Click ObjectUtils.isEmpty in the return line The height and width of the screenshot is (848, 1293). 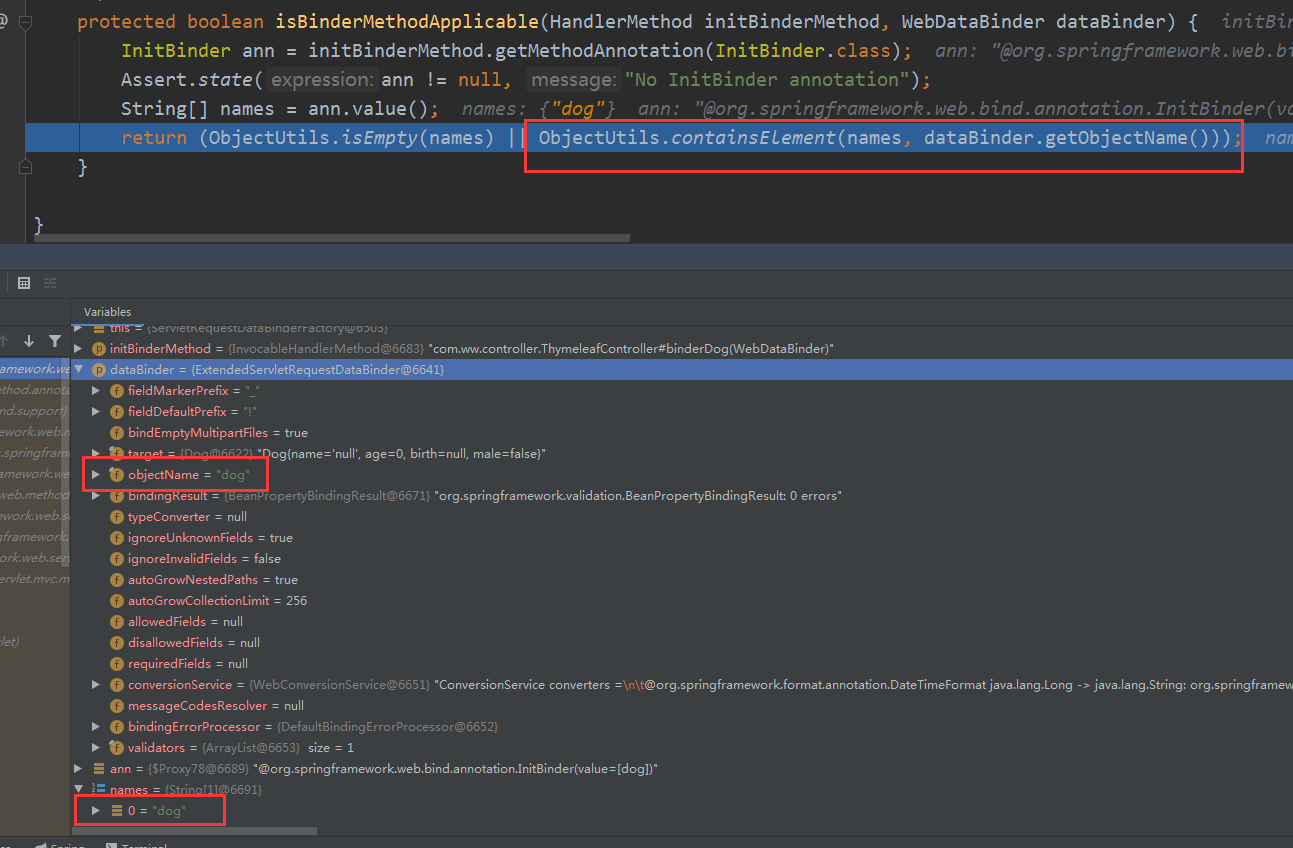(x=313, y=137)
